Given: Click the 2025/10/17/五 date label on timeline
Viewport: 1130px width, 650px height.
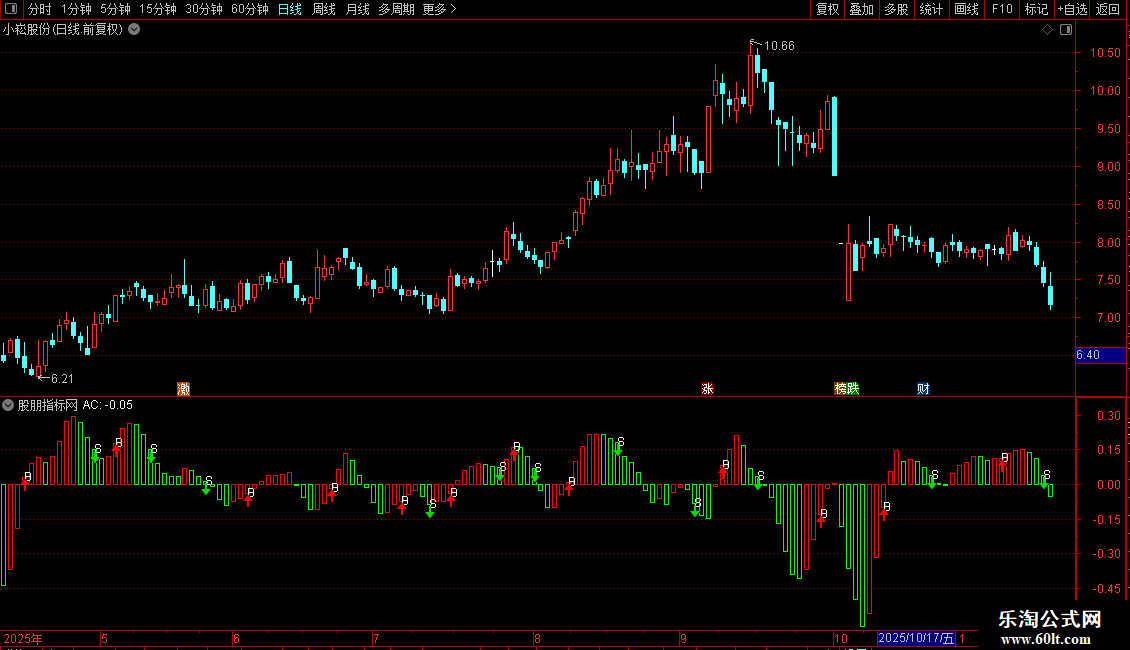Looking at the screenshot, I should 916,638.
